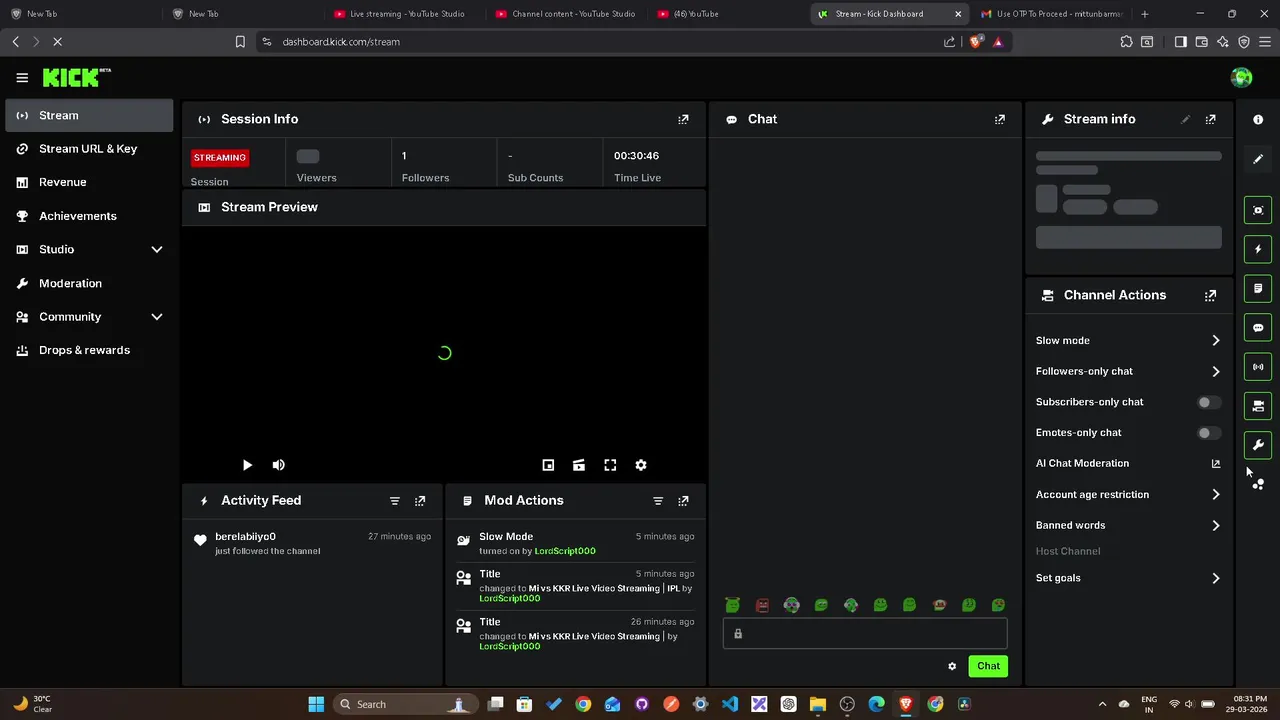
Task: Filter the Activity Feed
Action: tap(394, 501)
